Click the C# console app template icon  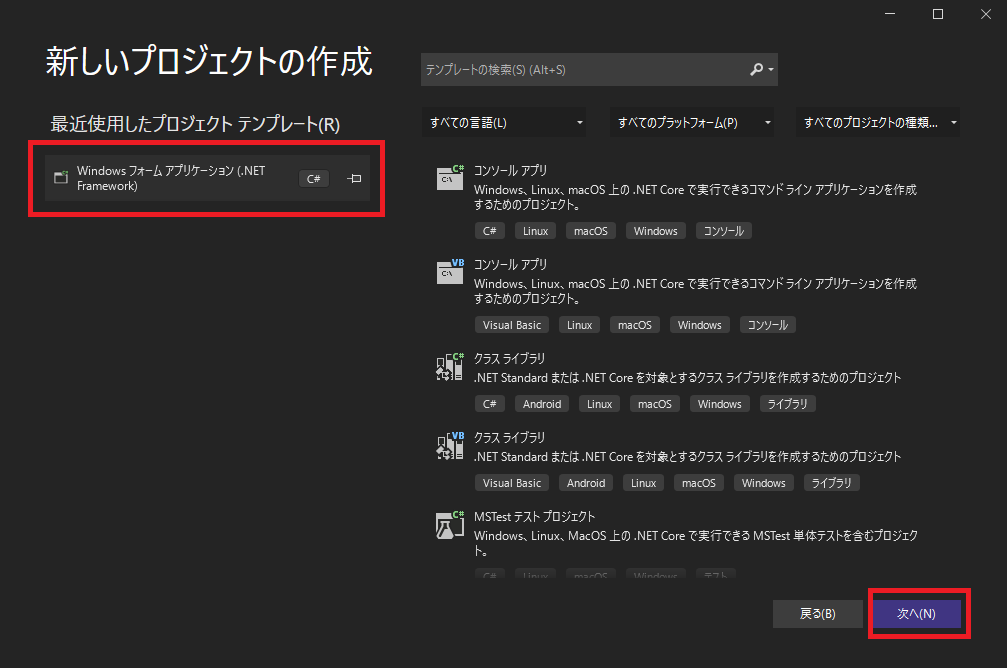(x=450, y=177)
